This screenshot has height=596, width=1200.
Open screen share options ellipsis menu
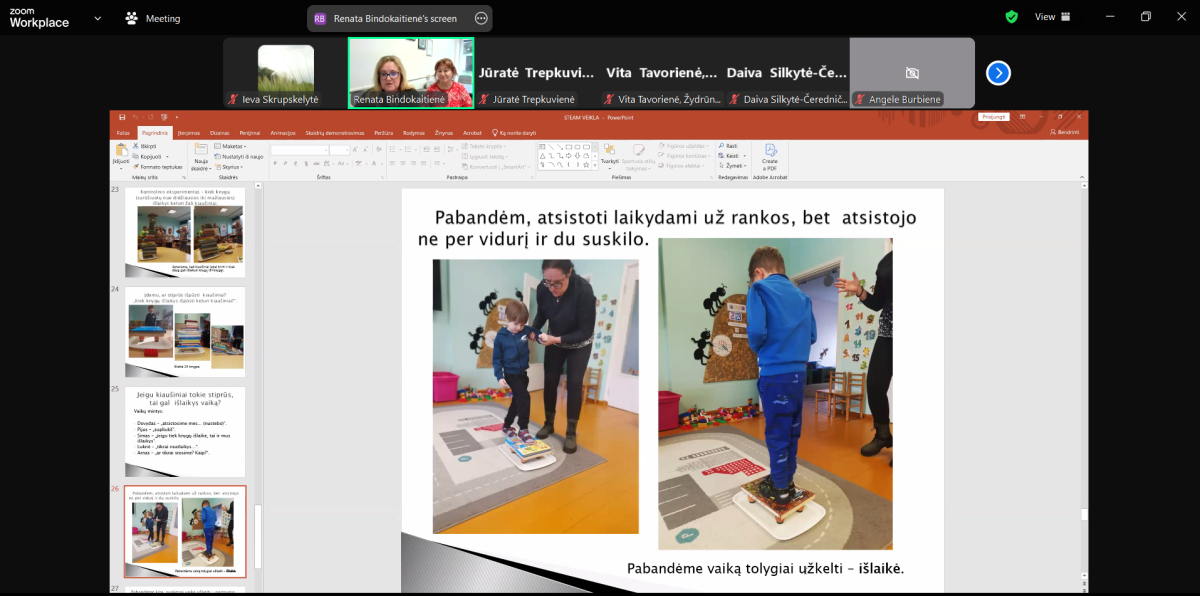pos(481,18)
